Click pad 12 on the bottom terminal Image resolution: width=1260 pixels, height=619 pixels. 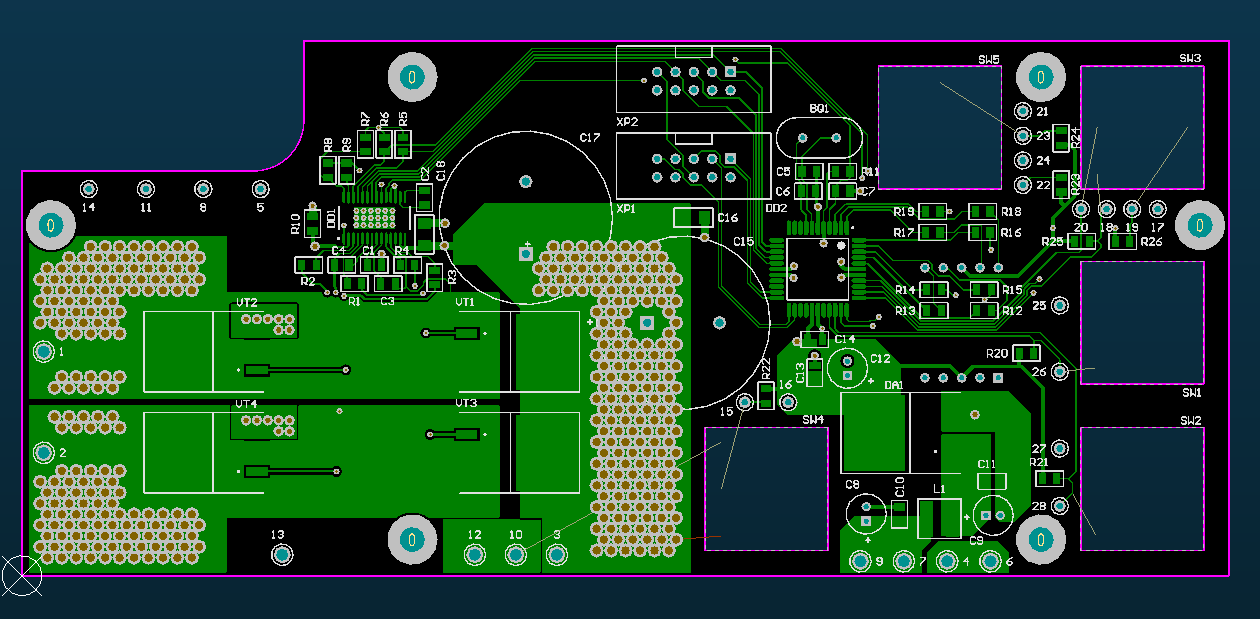tap(474, 555)
